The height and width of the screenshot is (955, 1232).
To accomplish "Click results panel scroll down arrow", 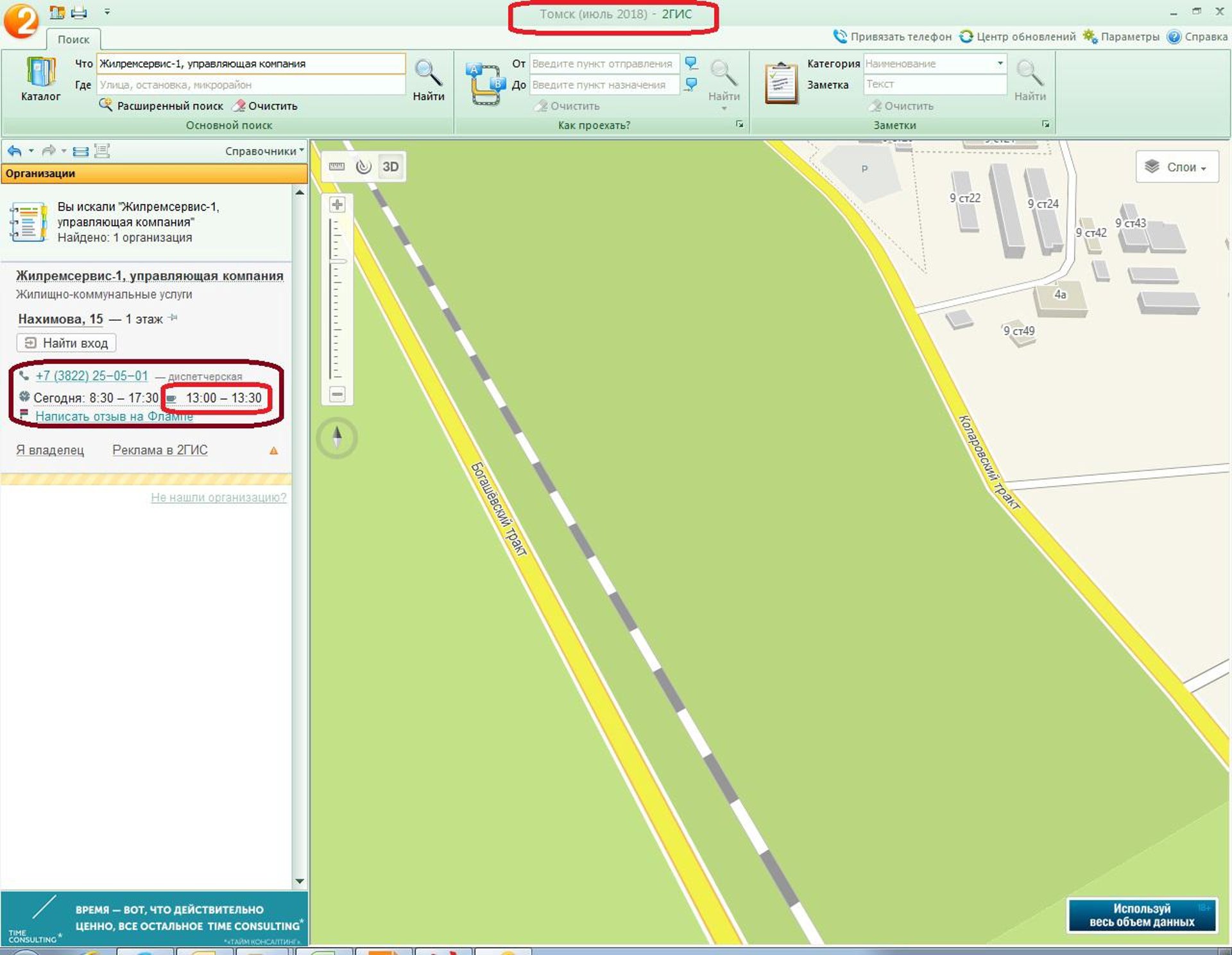I will [300, 881].
